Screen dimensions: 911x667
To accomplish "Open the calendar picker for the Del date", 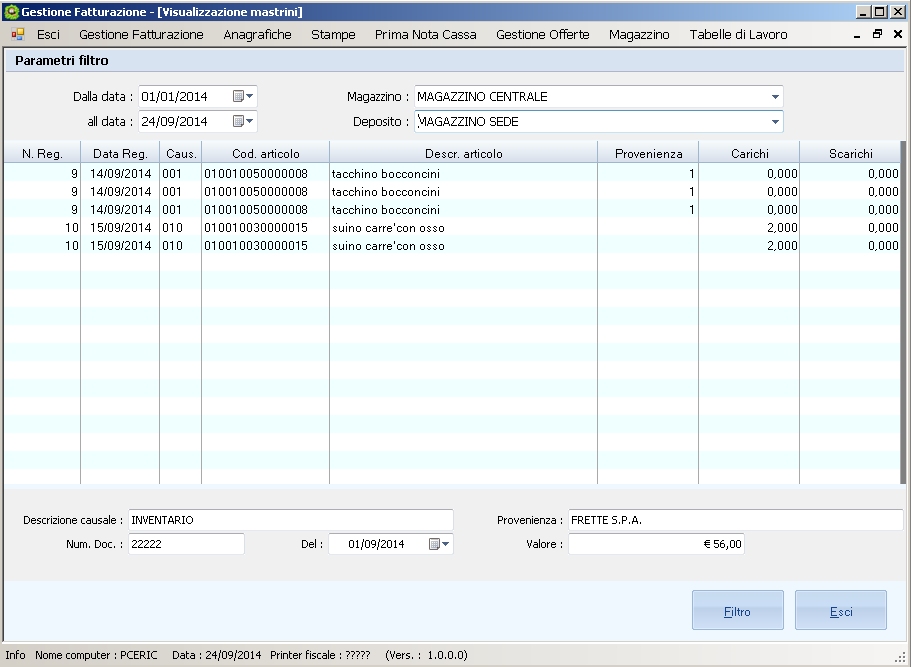I will [439, 544].
